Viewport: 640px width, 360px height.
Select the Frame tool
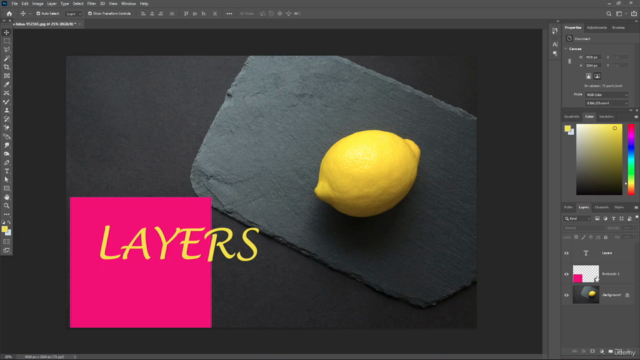point(7,76)
